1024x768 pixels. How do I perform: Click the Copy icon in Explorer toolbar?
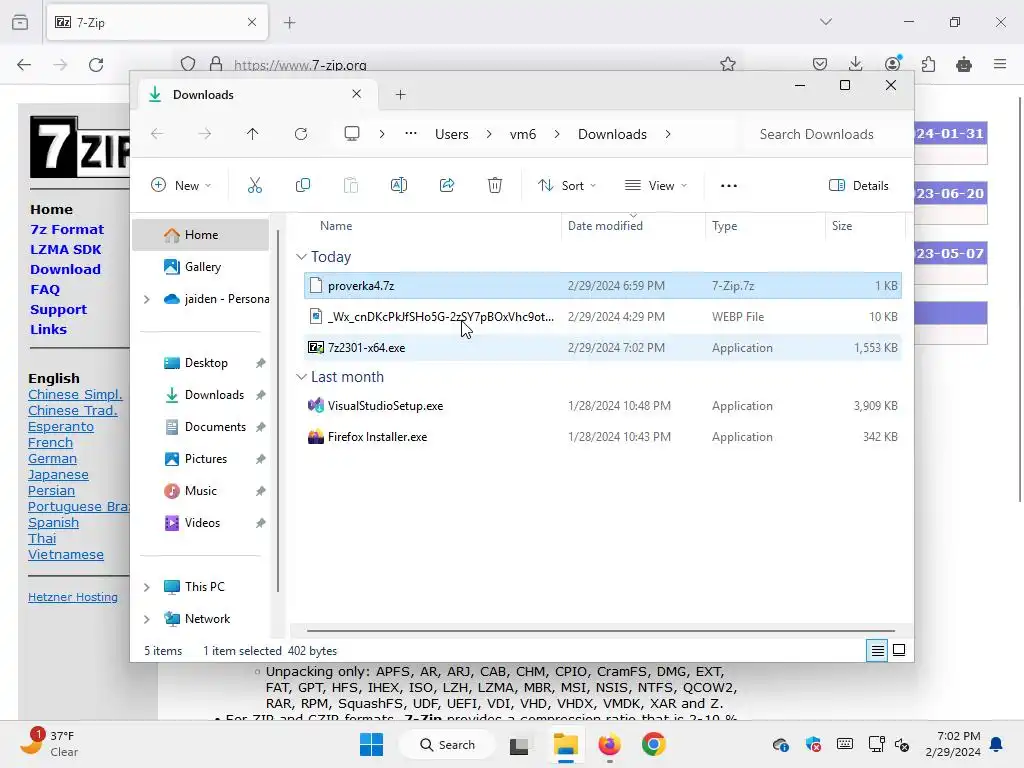(x=302, y=185)
